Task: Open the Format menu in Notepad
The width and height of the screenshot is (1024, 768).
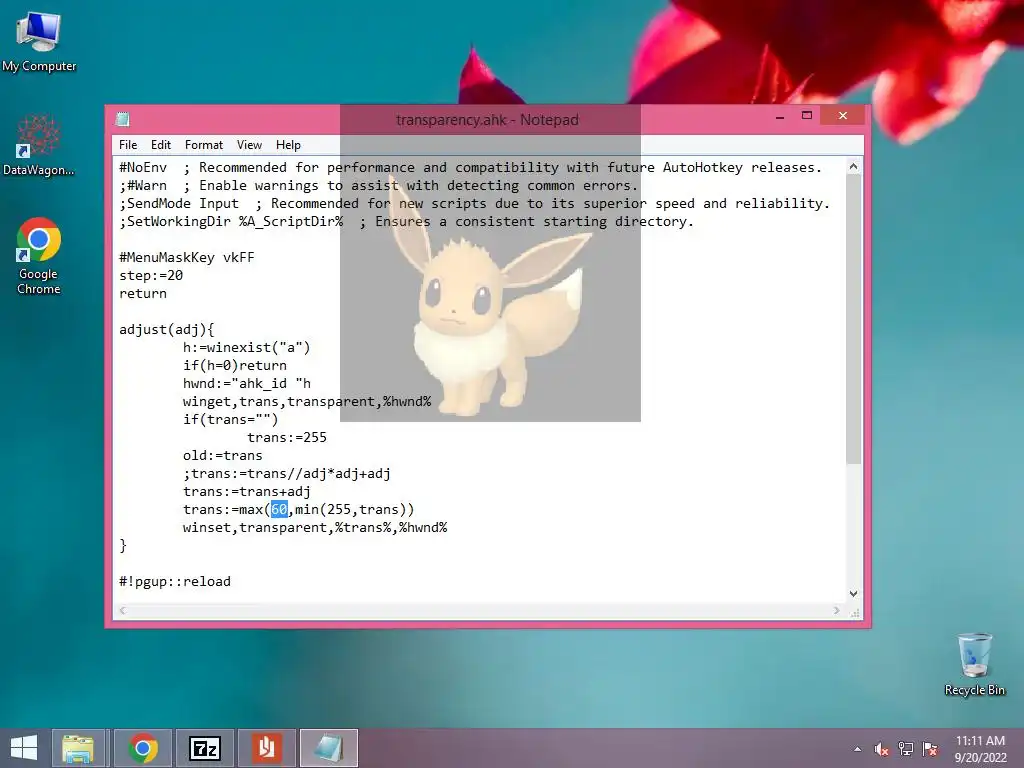Action: (x=204, y=145)
